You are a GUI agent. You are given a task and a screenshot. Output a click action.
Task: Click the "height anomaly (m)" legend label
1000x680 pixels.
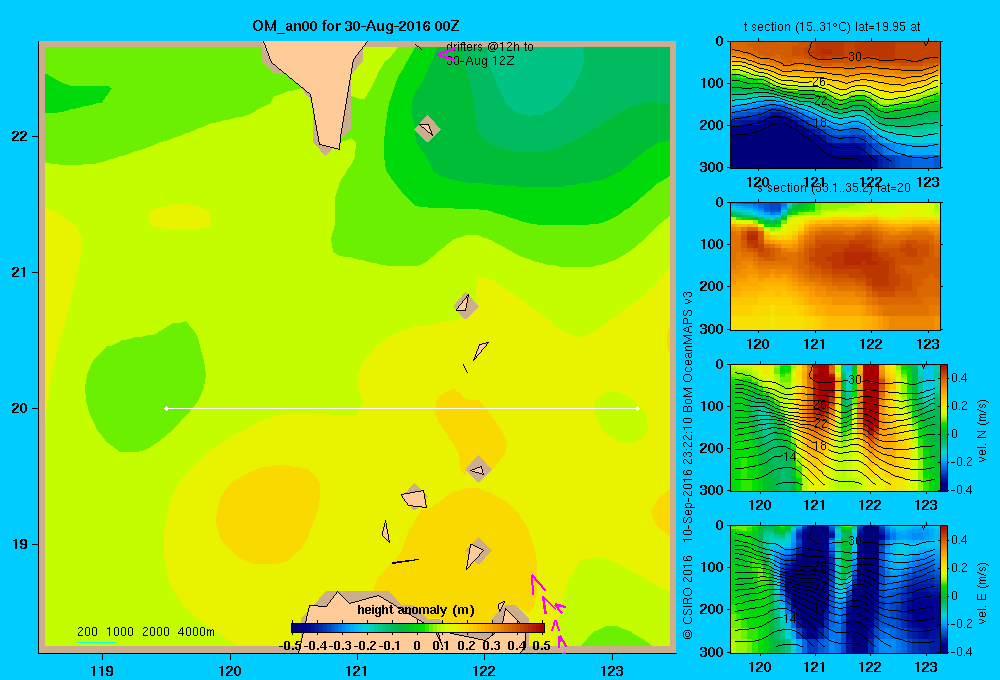[x=416, y=610]
